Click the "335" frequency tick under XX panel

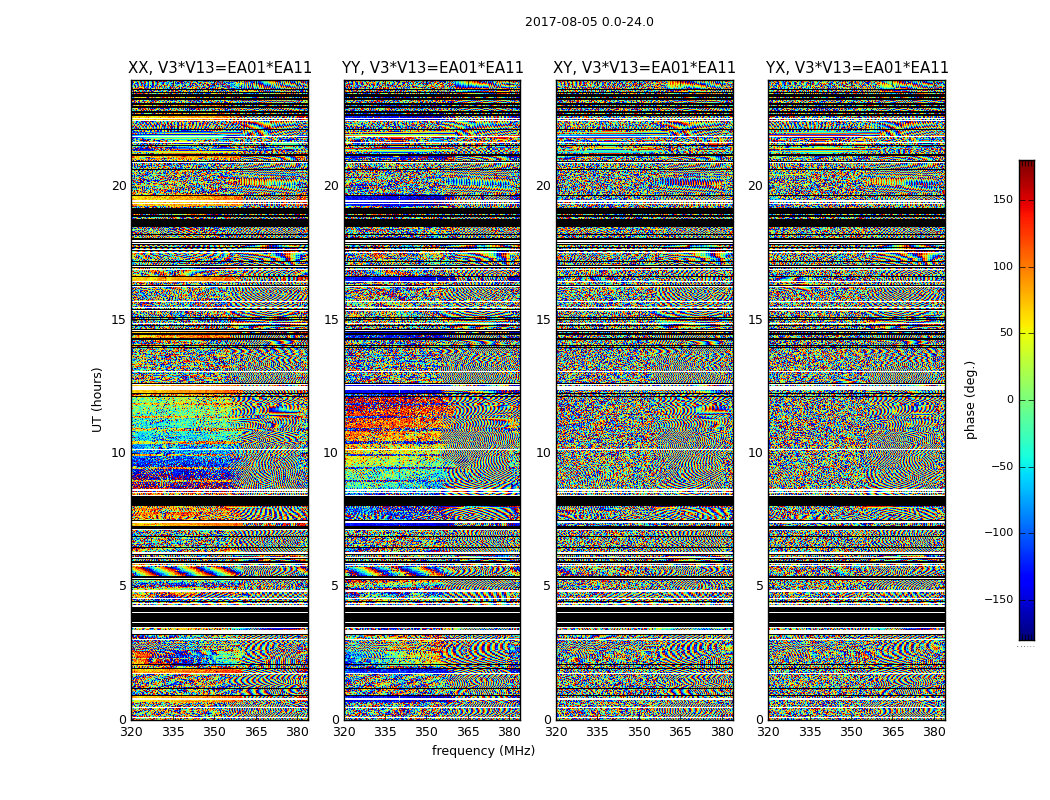(x=173, y=732)
